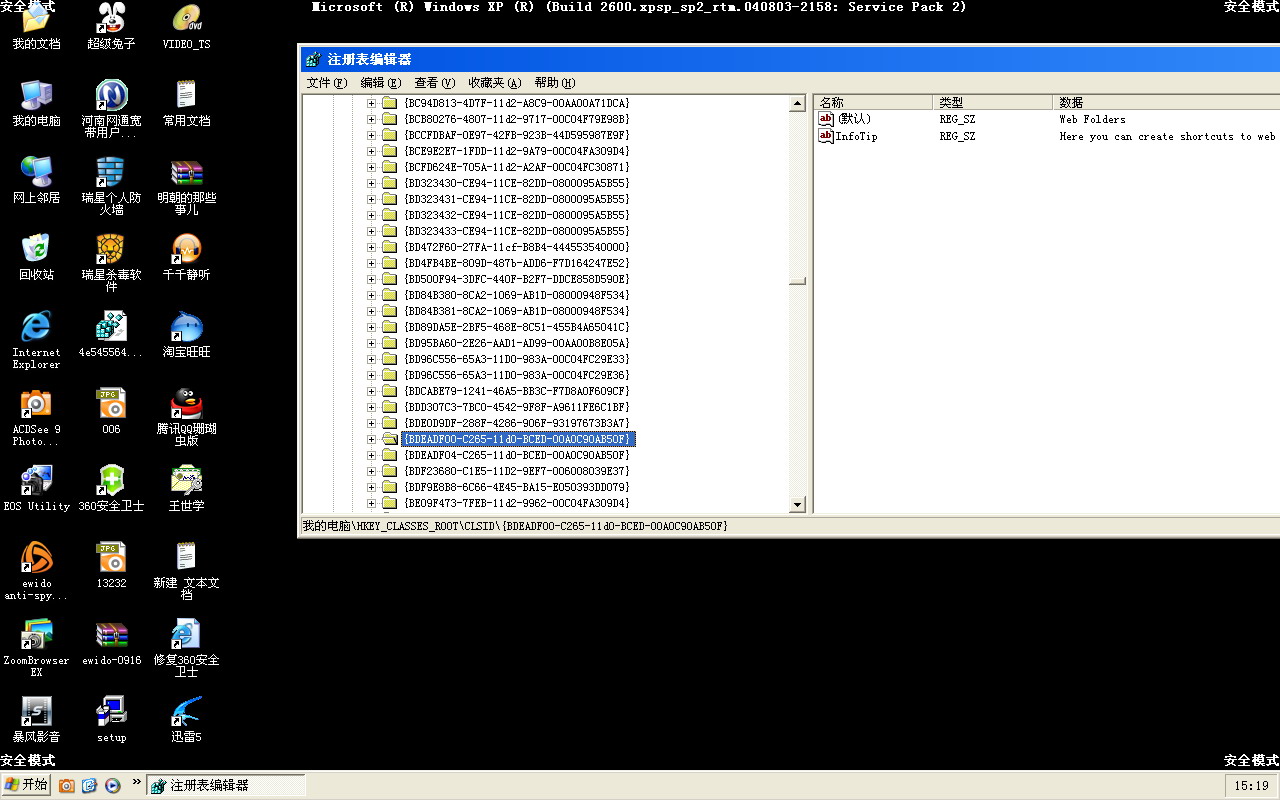Select the (默认) default value entry
The image size is (1280, 800).
click(x=846, y=119)
